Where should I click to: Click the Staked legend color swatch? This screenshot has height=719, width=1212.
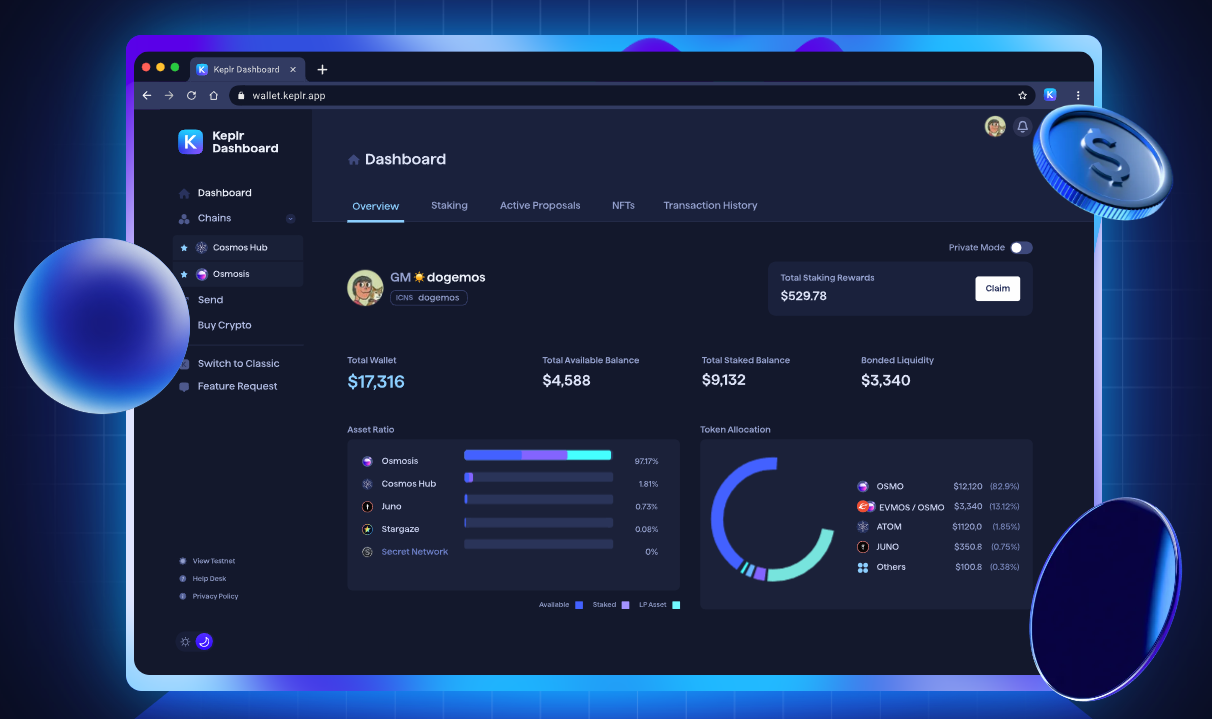click(x=625, y=605)
